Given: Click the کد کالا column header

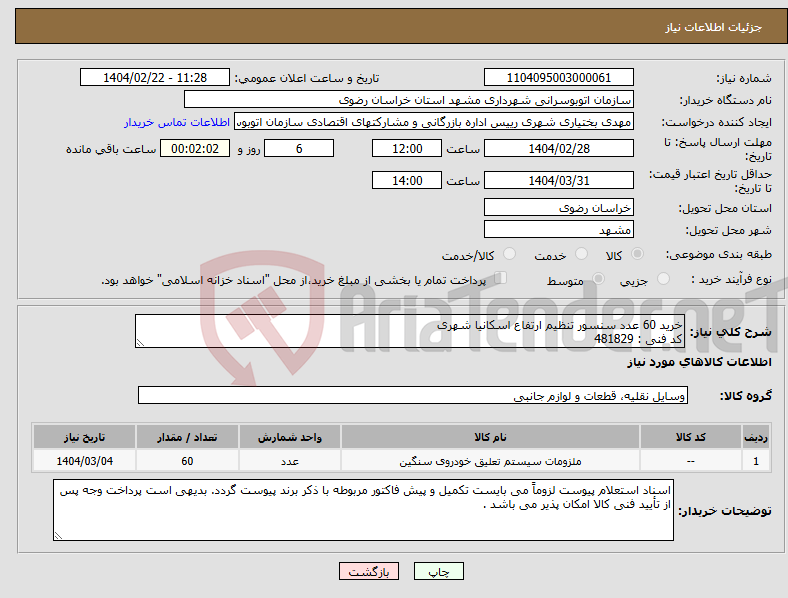Looking at the screenshot, I should [x=691, y=437].
